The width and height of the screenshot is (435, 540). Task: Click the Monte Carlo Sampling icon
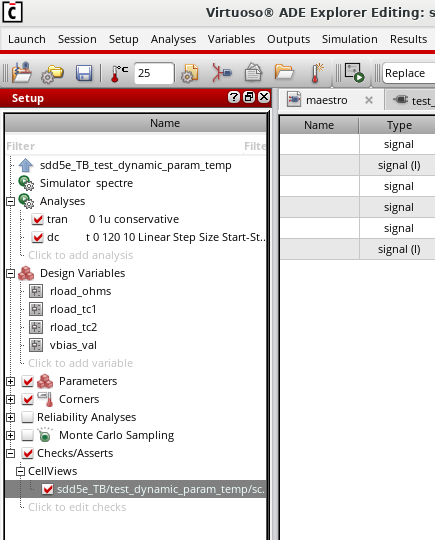click(x=45, y=435)
